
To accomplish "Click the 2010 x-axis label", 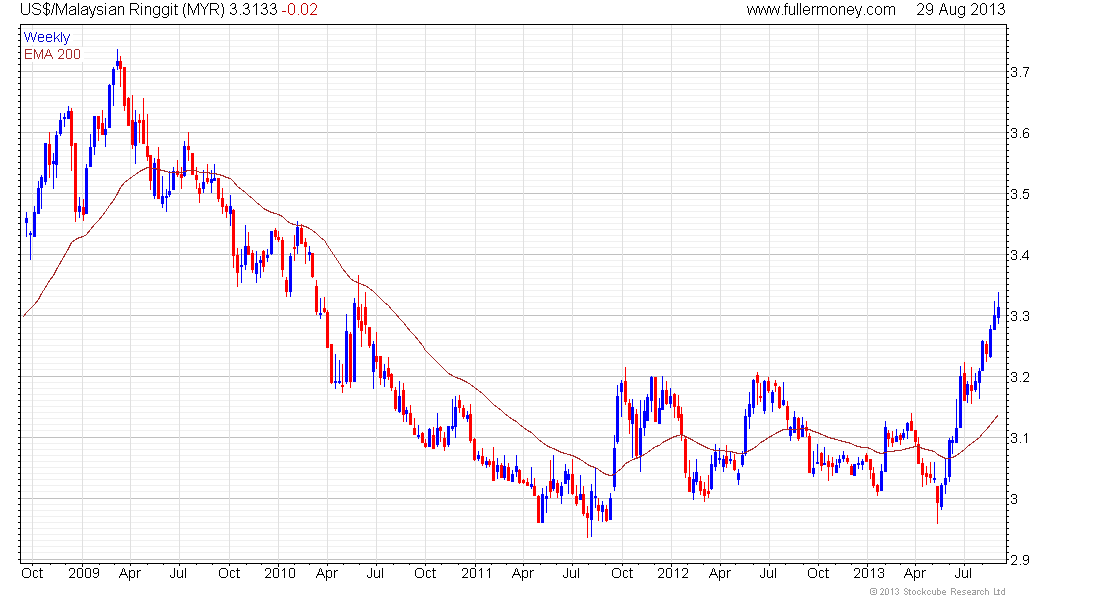I will [x=280, y=573].
